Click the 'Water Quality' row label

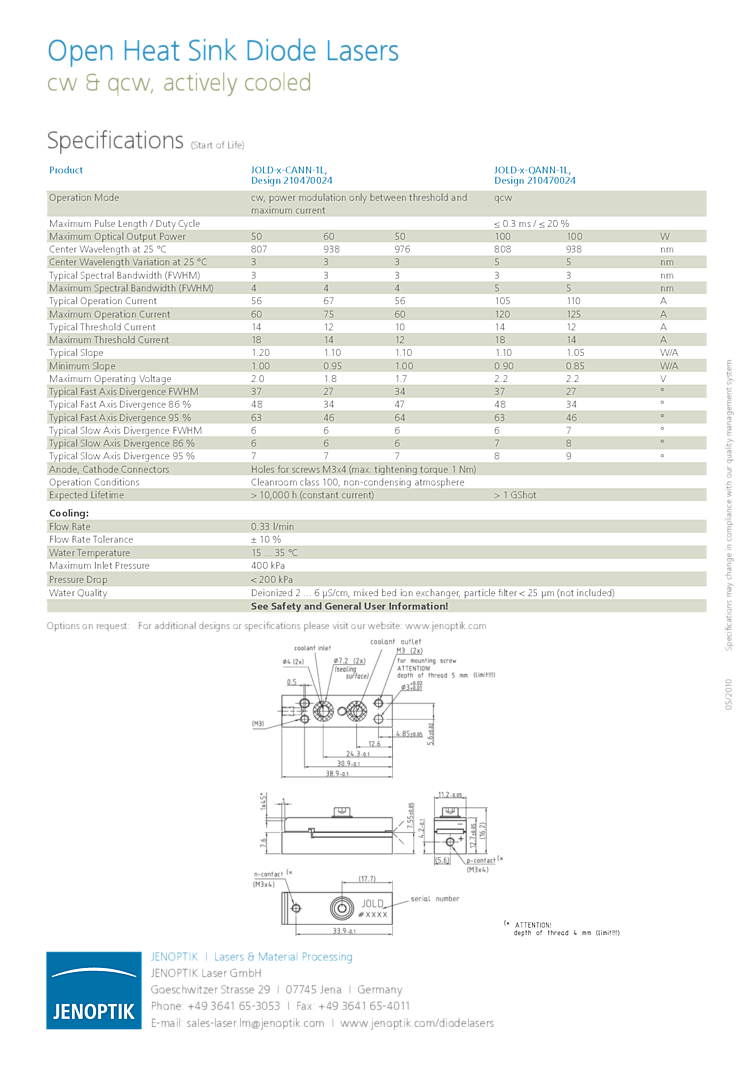coord(78,593)
